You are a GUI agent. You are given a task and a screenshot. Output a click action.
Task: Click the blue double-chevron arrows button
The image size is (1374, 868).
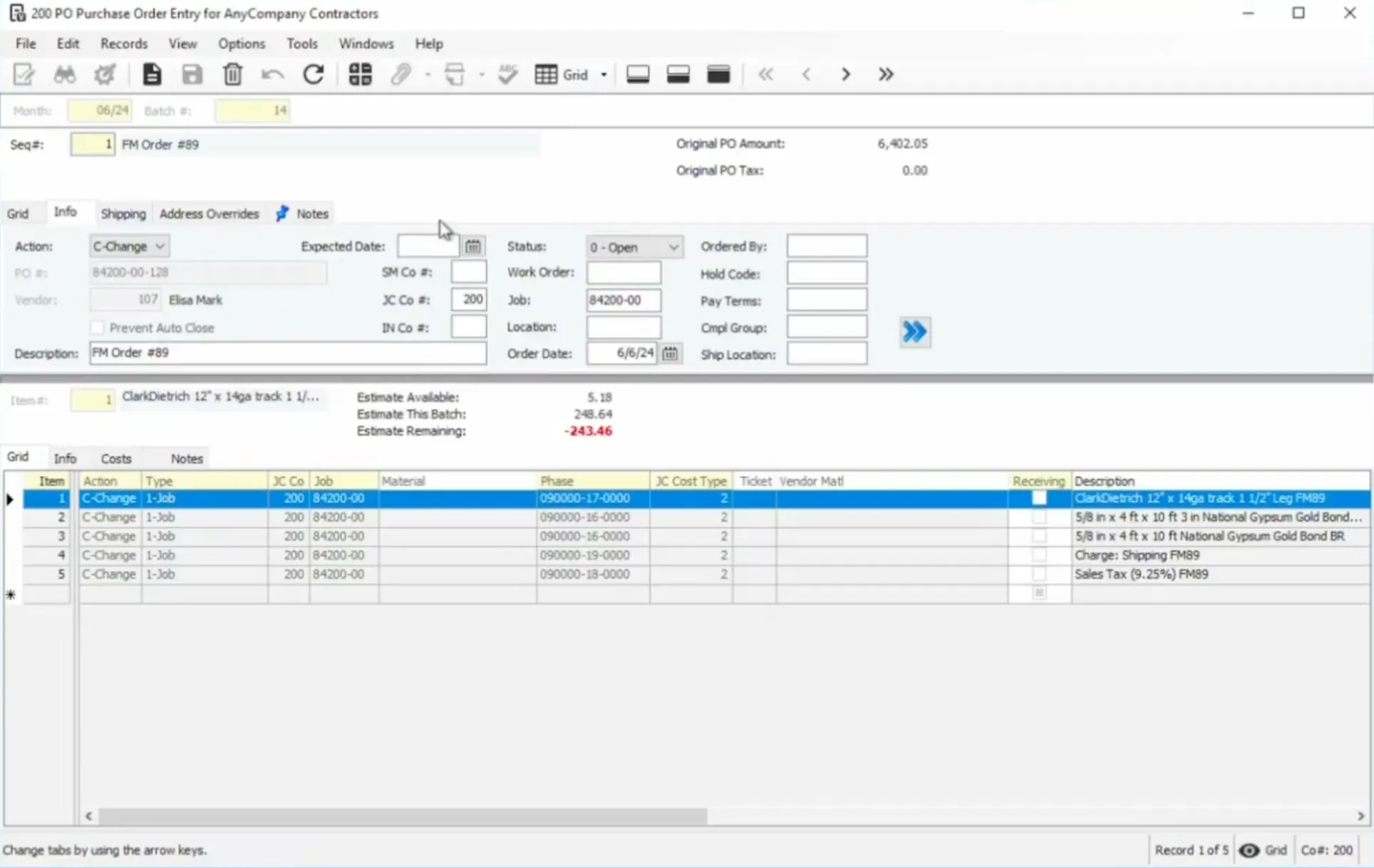tap(914, 331)
